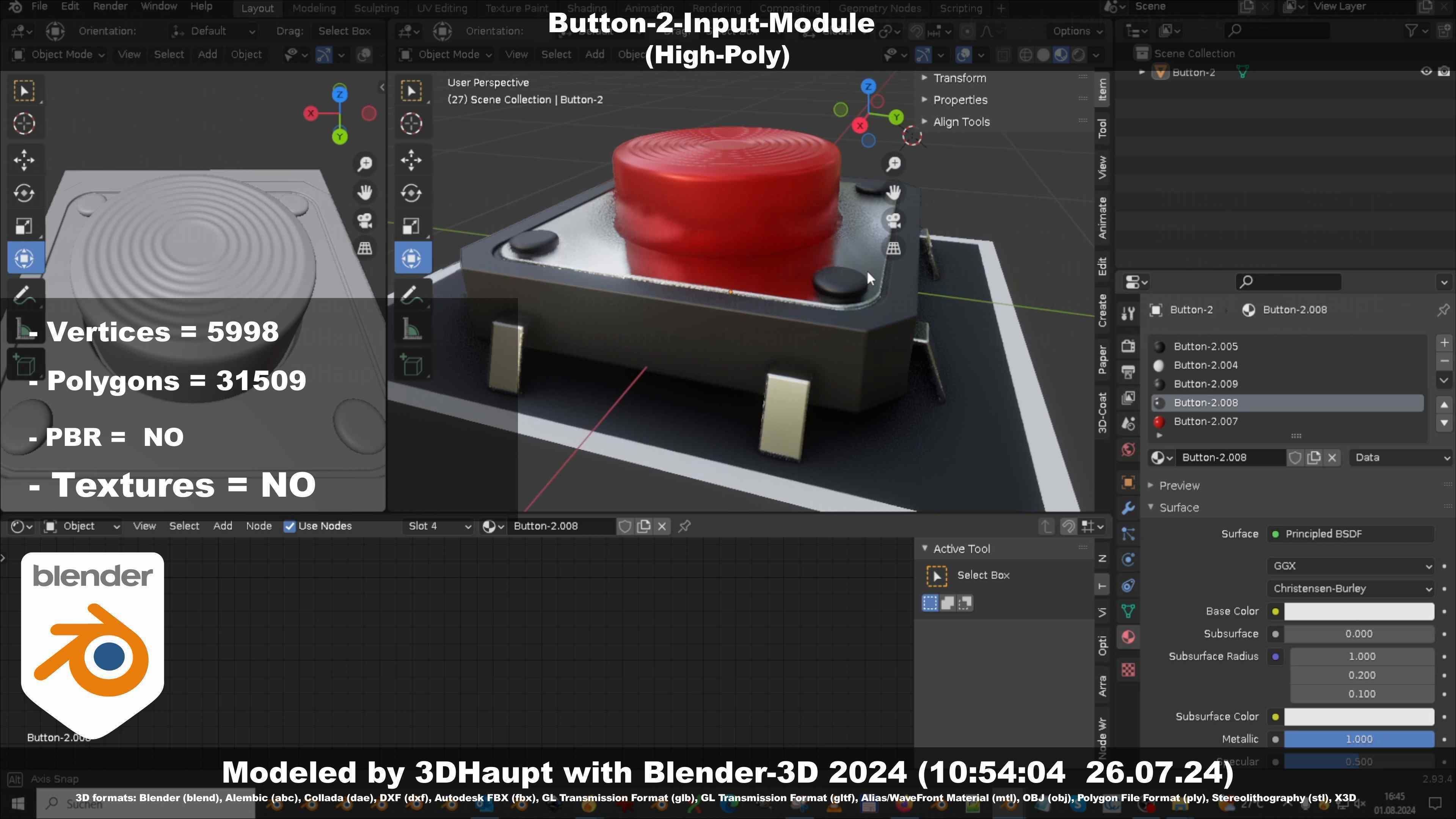Expand Button-2 in Scene Collection

1142,72
